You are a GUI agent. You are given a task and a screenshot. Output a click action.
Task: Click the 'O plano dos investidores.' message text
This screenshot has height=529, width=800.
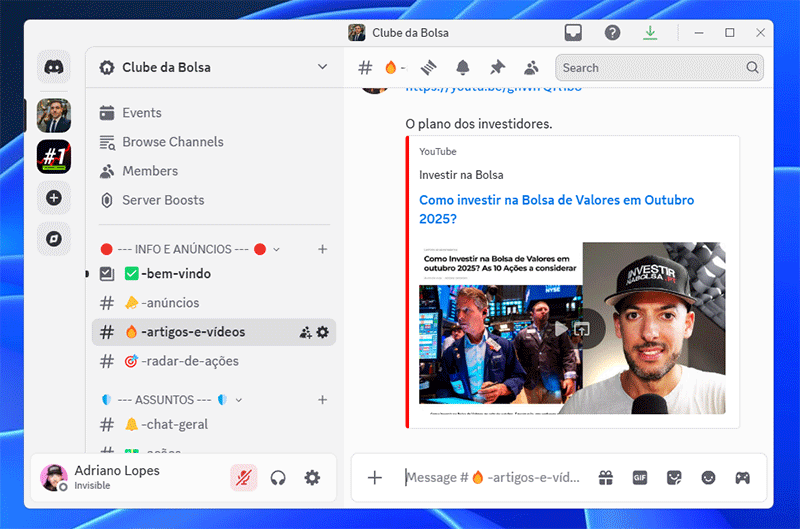pos(479,124)
